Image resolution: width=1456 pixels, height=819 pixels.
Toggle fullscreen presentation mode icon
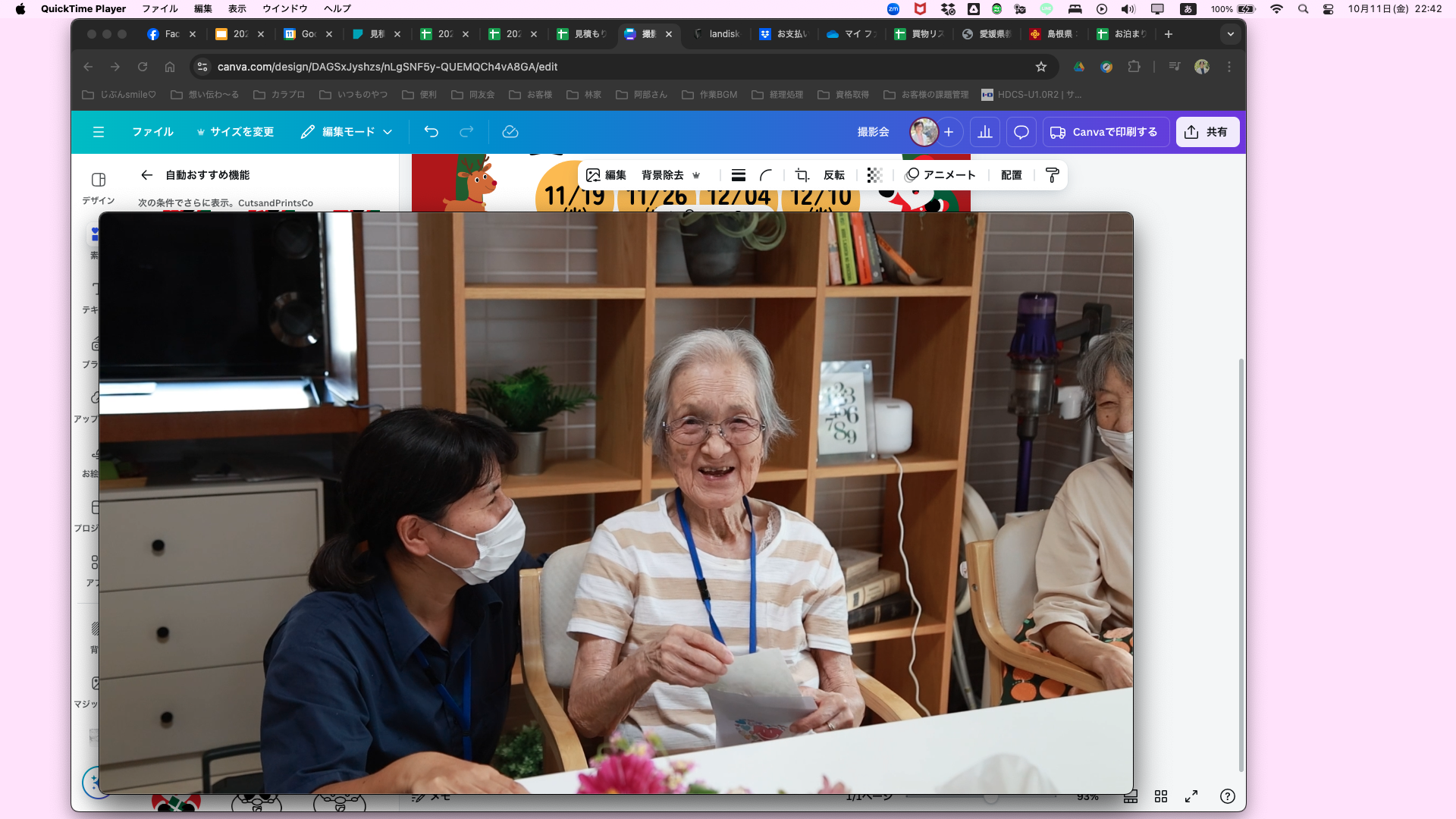(x=1191, y=796)
